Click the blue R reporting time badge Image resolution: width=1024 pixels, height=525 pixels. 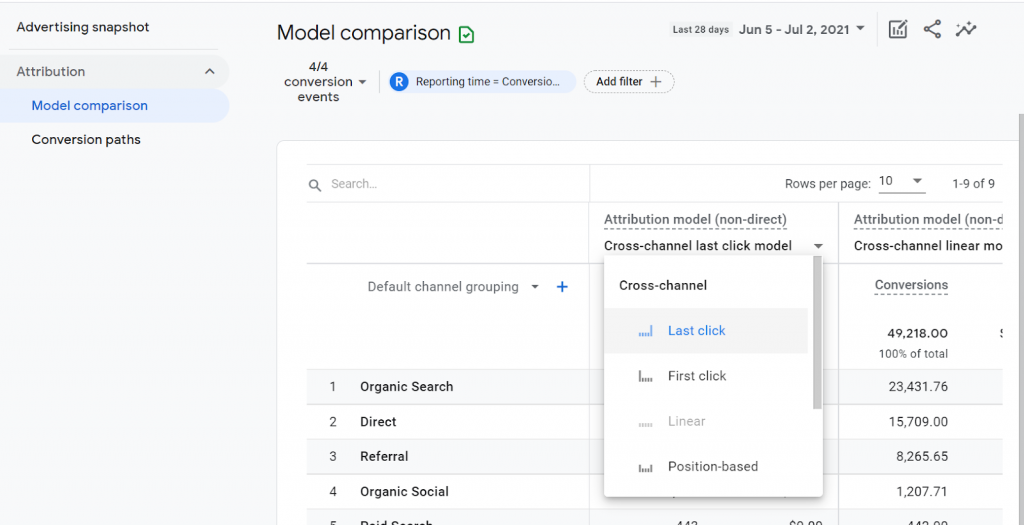(399, 82)
